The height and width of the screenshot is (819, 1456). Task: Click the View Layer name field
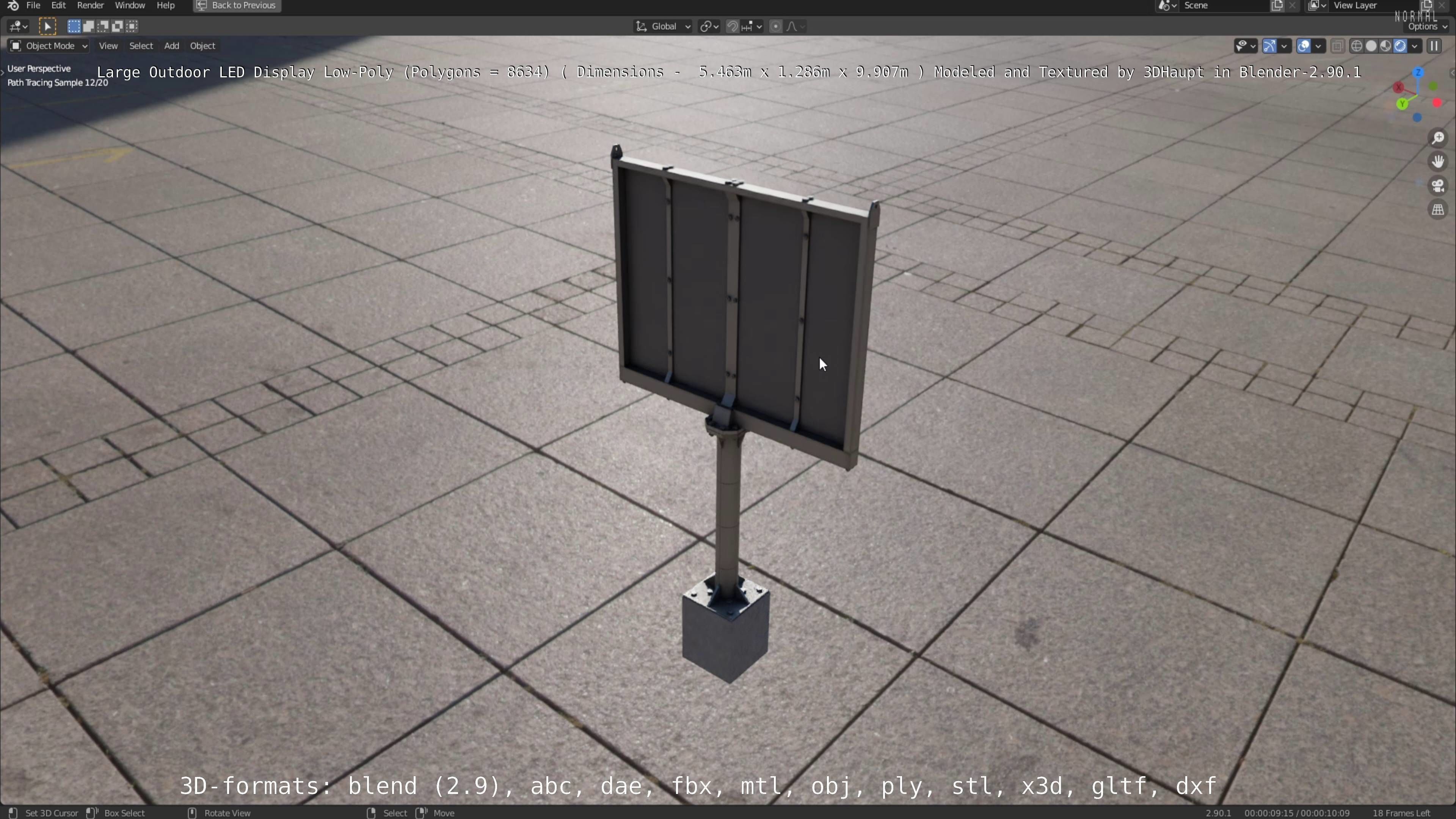point(1373,6)
